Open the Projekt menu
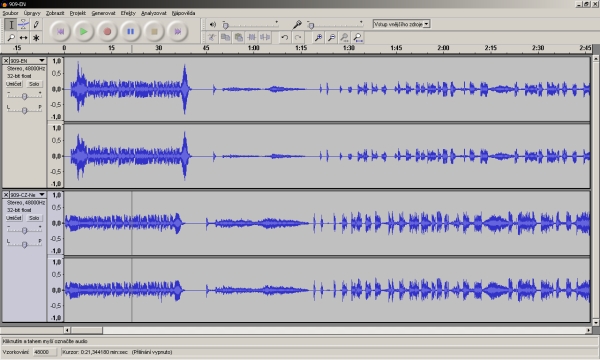Screen dimensions: 600x360 (x=78, y=13)
